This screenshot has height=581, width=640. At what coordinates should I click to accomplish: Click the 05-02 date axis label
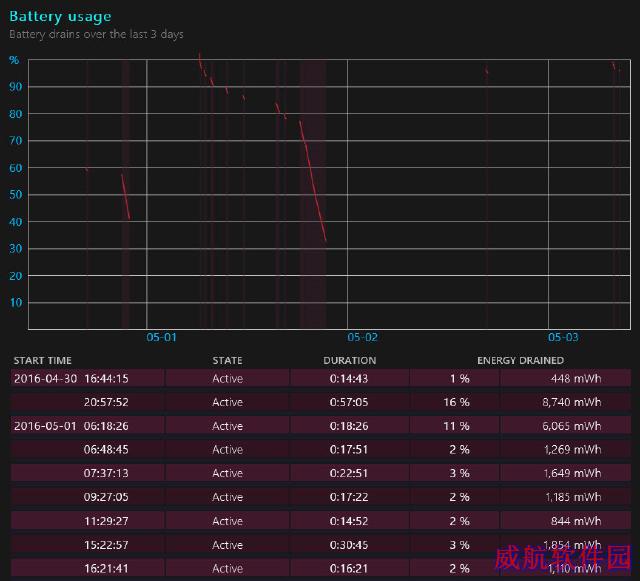tap(362, 337)
